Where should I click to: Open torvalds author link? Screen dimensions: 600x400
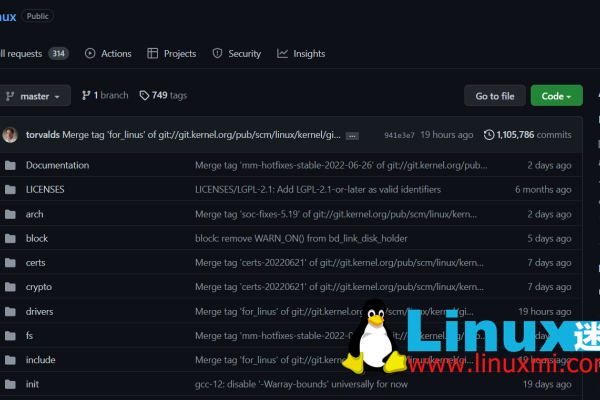point(43,135)
